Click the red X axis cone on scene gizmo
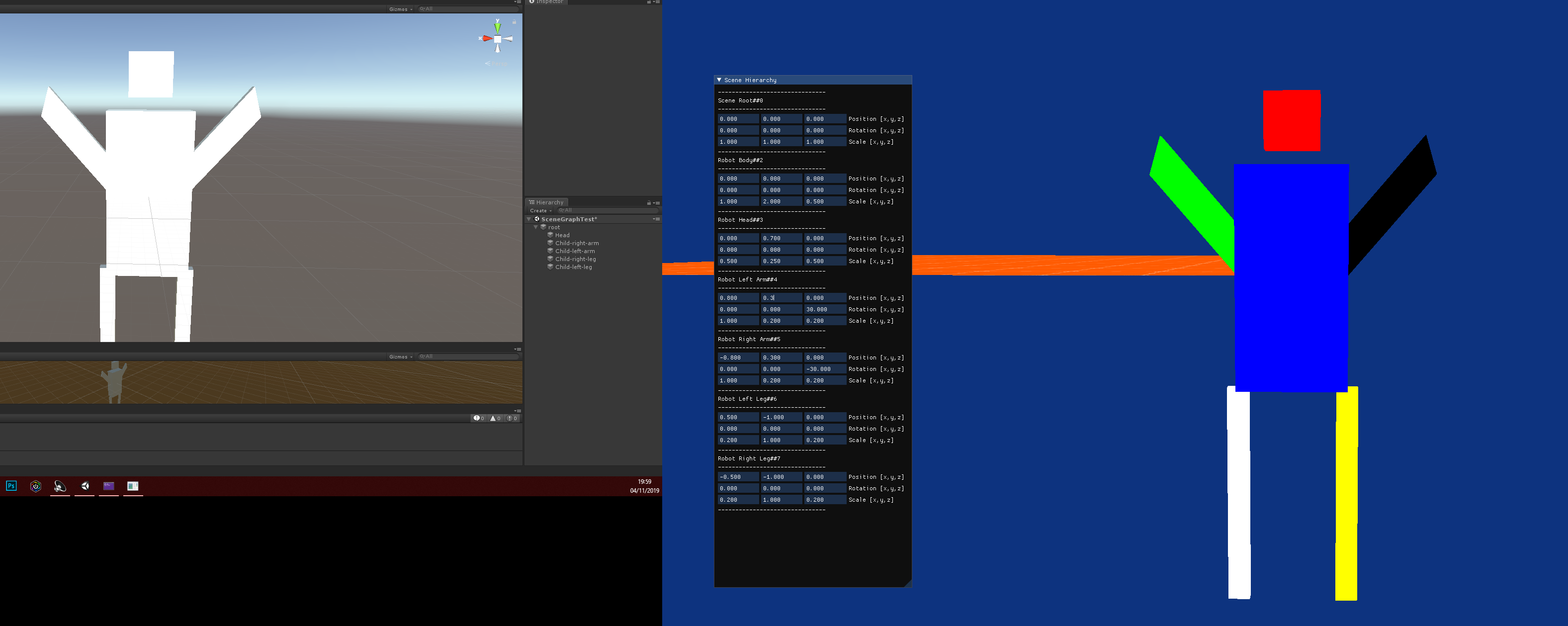1568x626 pixels. 487,38
